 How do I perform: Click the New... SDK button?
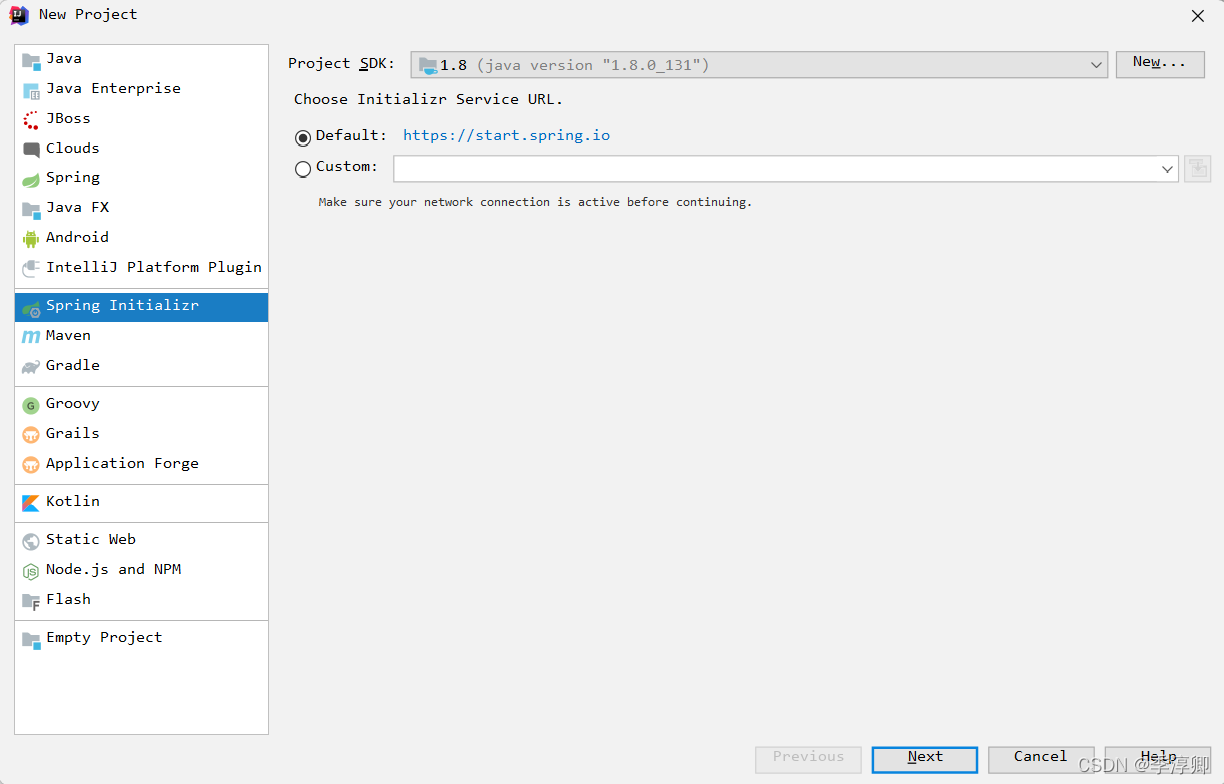(1160, 63)
